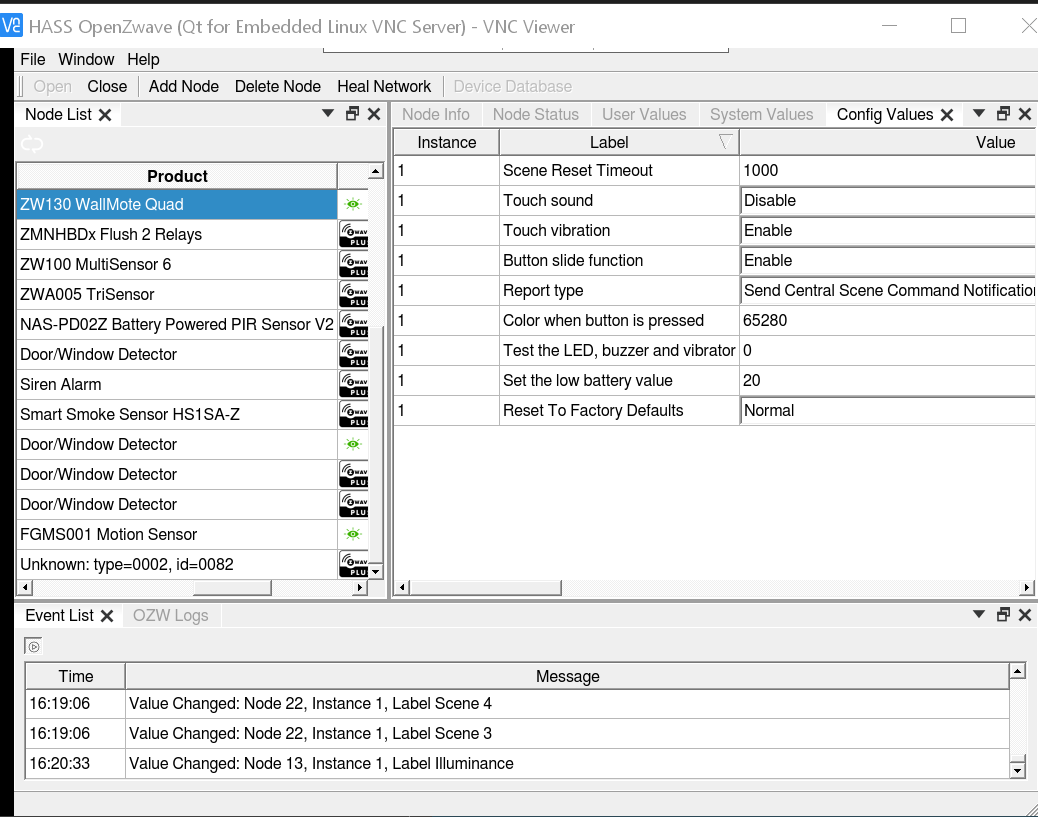Click the Z-Wave Plus icon beside ZW100 MultiSensor 6

tap(353, 264)
